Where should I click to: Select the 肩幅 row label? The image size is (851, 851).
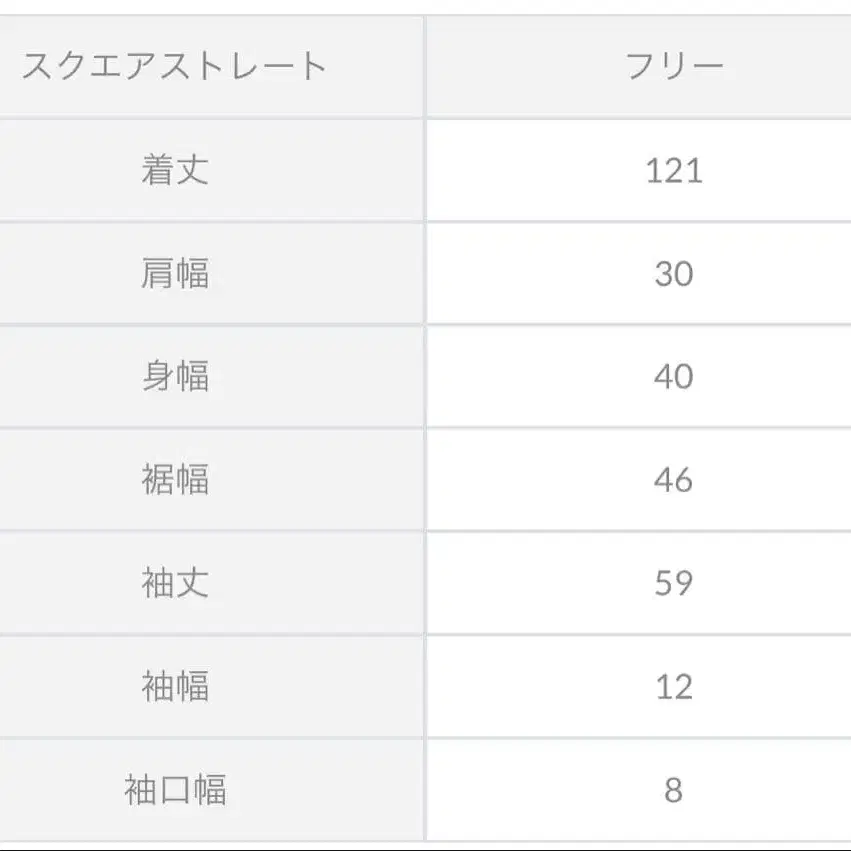(175, 273)
